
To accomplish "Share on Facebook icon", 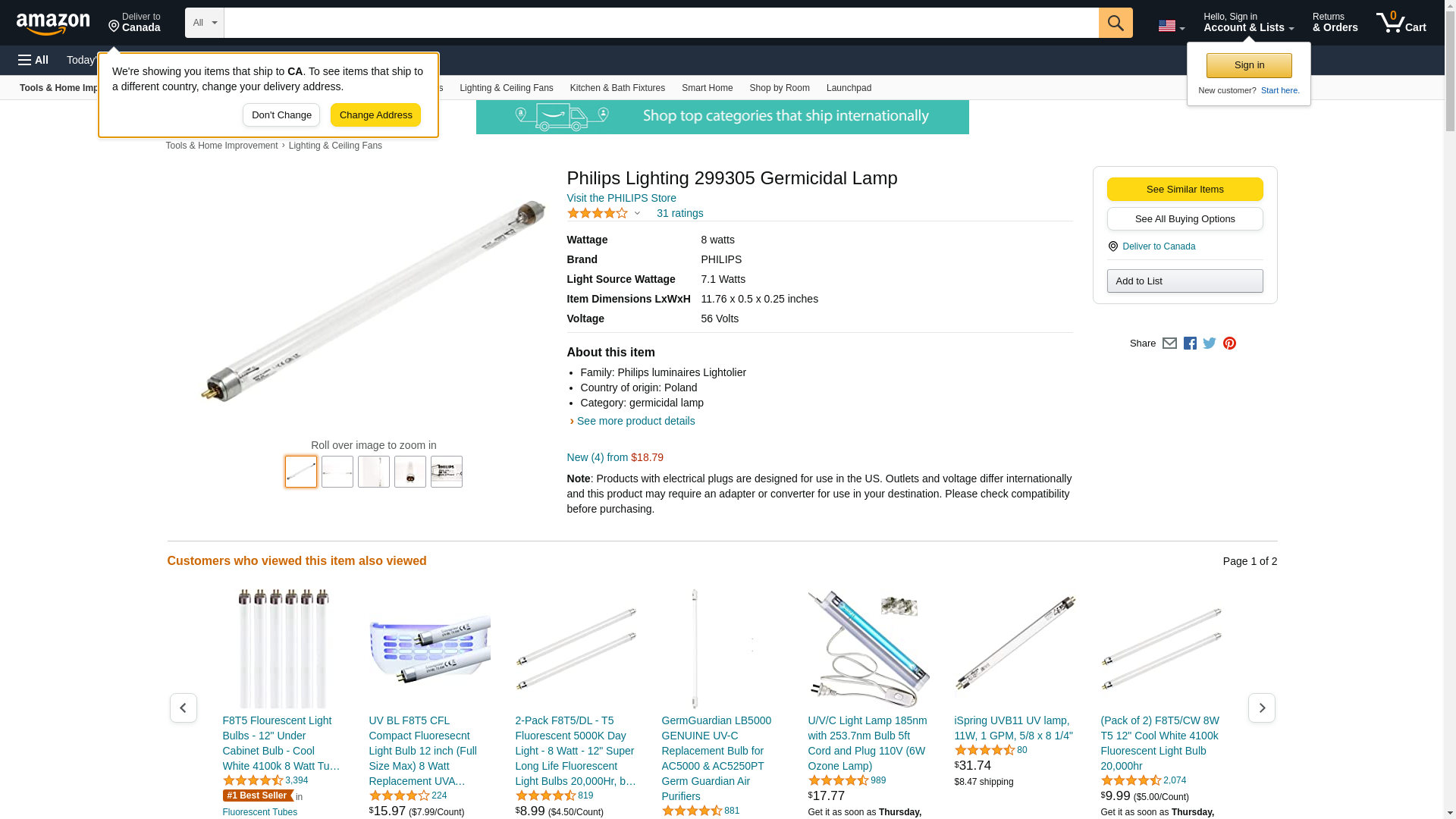I will tap(1190, 344).
